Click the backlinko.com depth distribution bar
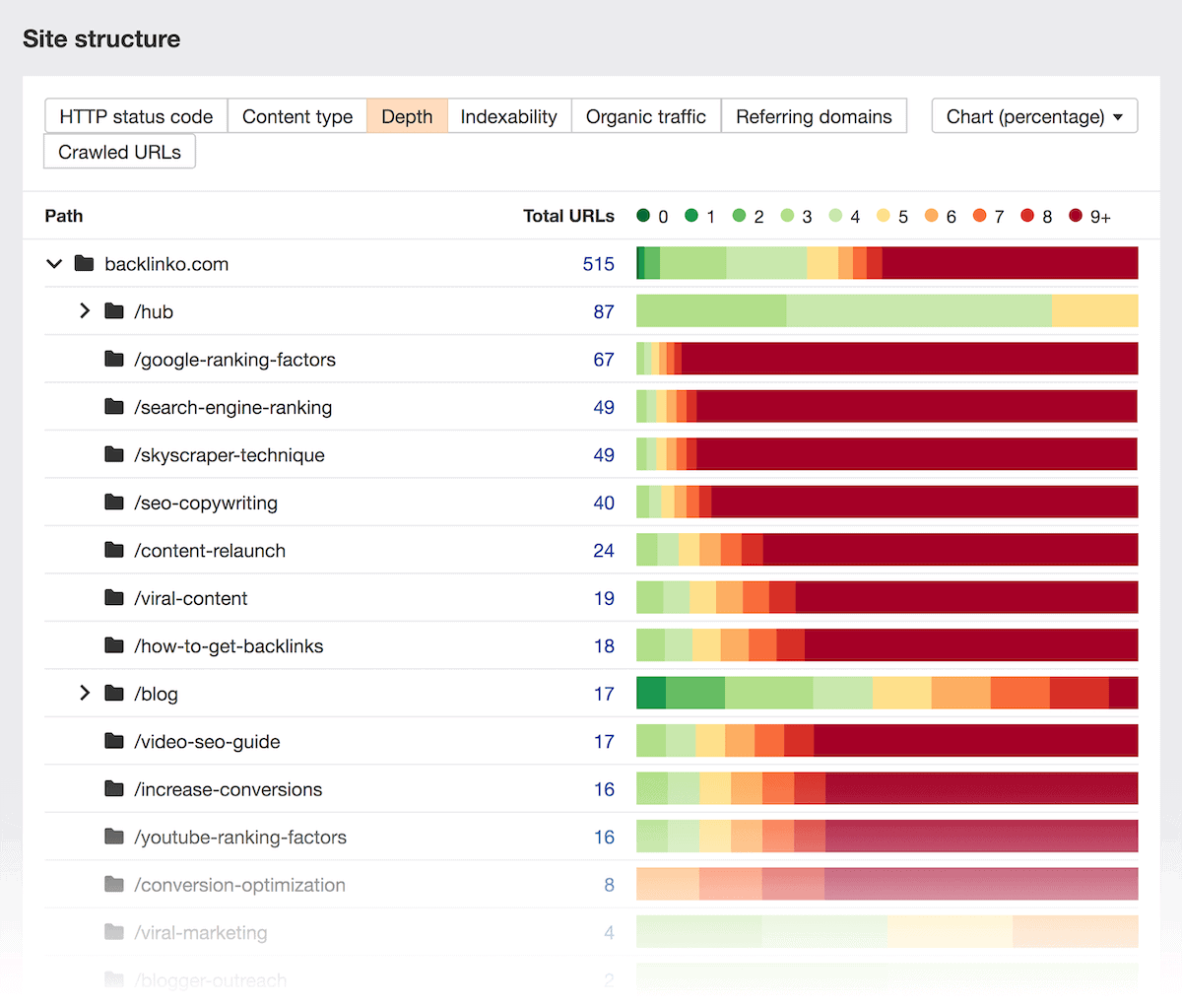The width and height of the screenshot is (1182, 1008). (x=887, y=263)
